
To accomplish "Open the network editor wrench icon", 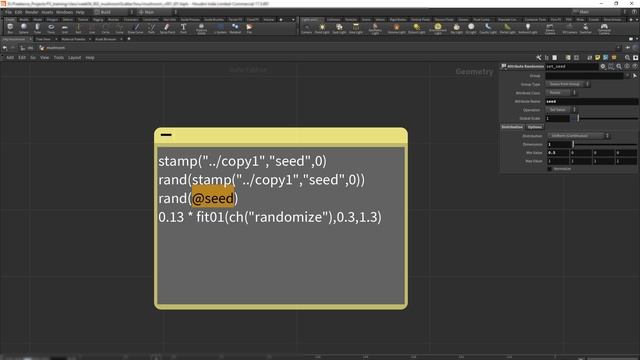I will click(538, 58).
